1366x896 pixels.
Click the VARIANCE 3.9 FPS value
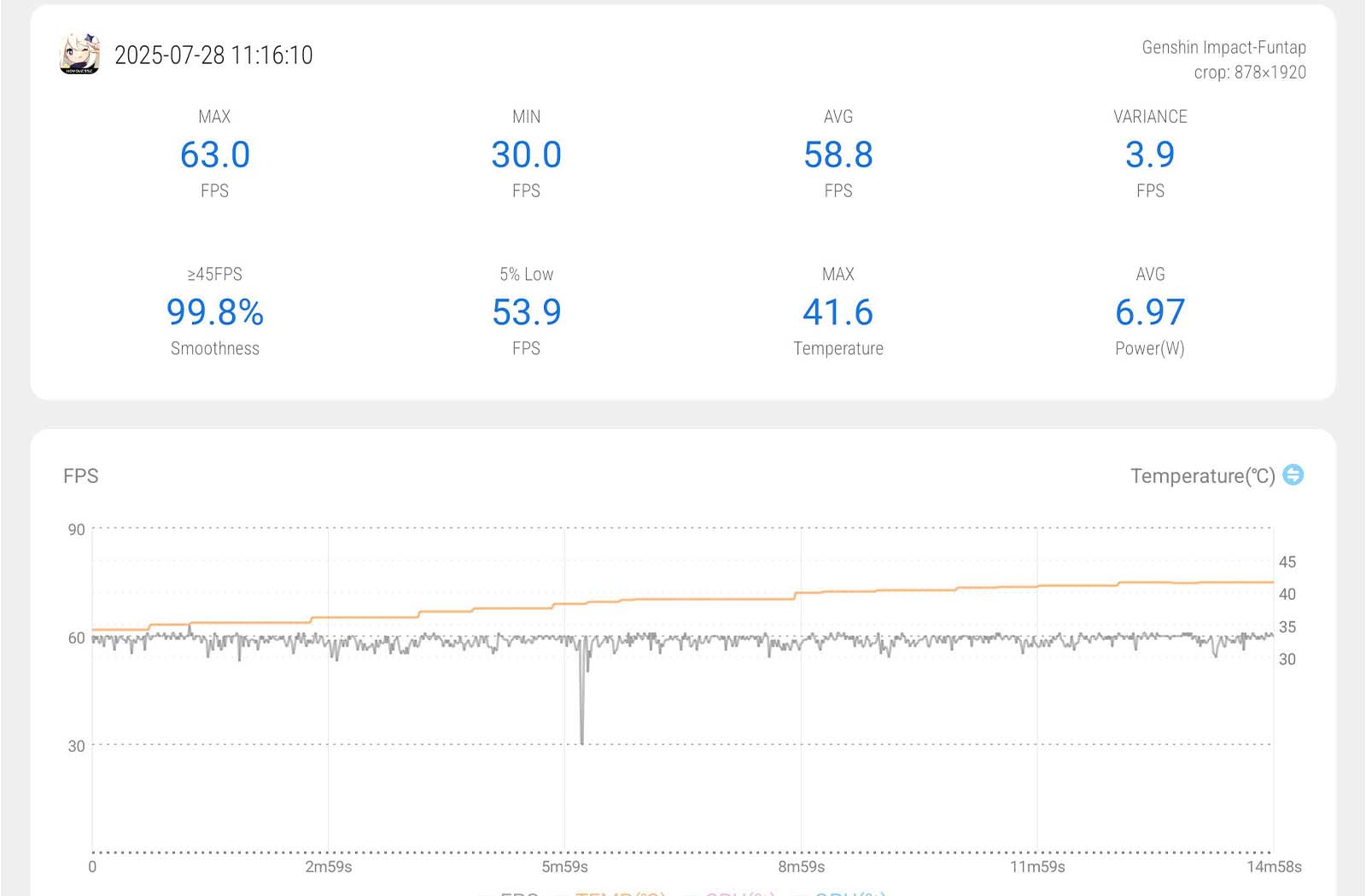tap(1149, 154)
